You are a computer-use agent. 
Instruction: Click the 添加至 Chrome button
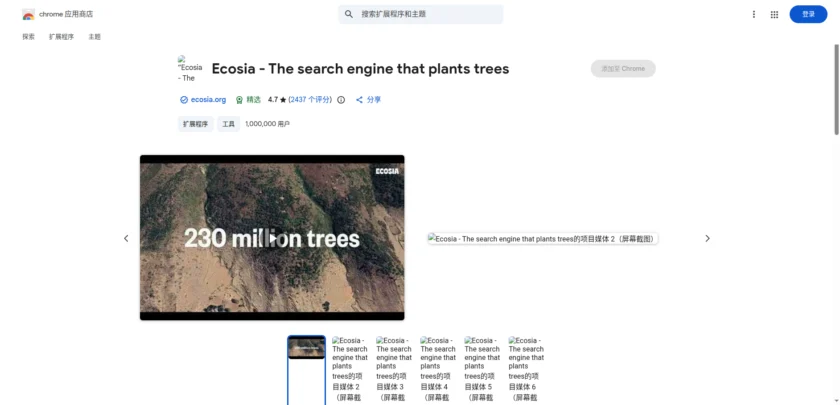623,69
